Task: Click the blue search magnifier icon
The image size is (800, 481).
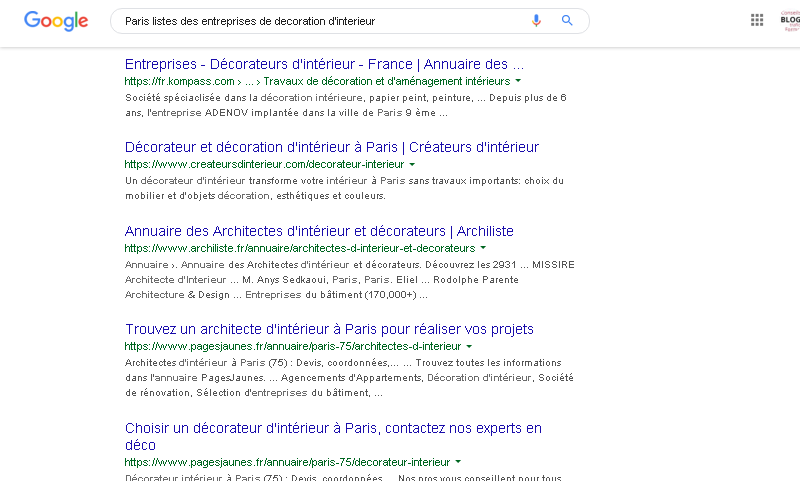Action: tap(567, 20)
